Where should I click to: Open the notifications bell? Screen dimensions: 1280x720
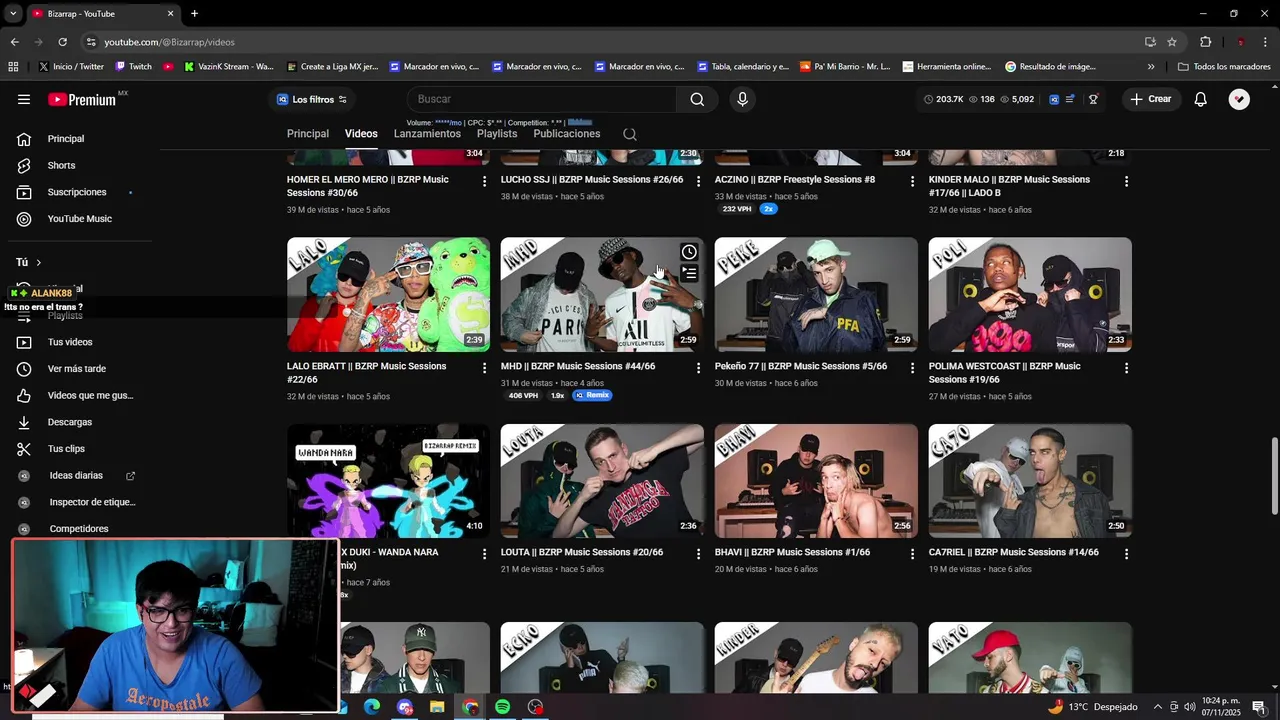coord(1201,99)
